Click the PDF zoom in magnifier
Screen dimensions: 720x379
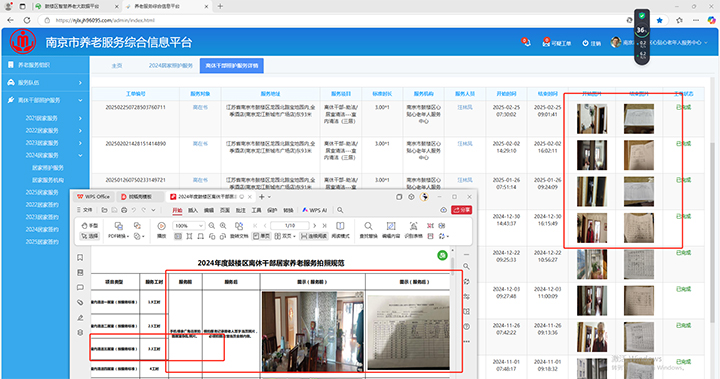[x=223, y=226]
